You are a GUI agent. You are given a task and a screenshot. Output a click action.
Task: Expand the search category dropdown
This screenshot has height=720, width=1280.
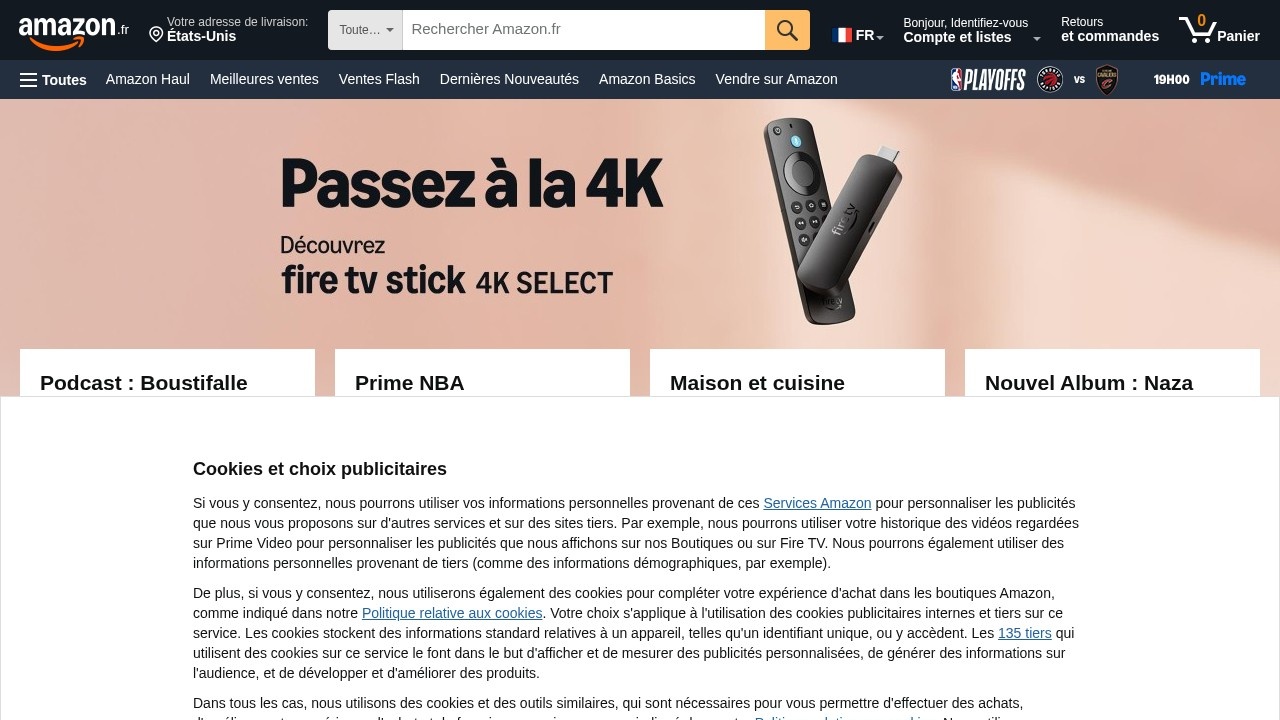coord(365,30)
